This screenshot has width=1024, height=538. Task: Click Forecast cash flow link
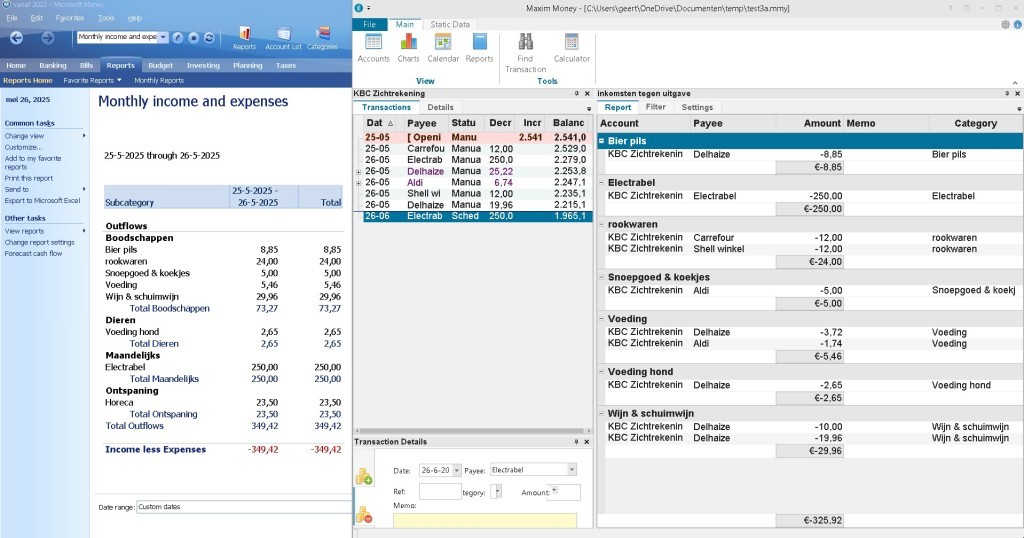coord(33,253)
